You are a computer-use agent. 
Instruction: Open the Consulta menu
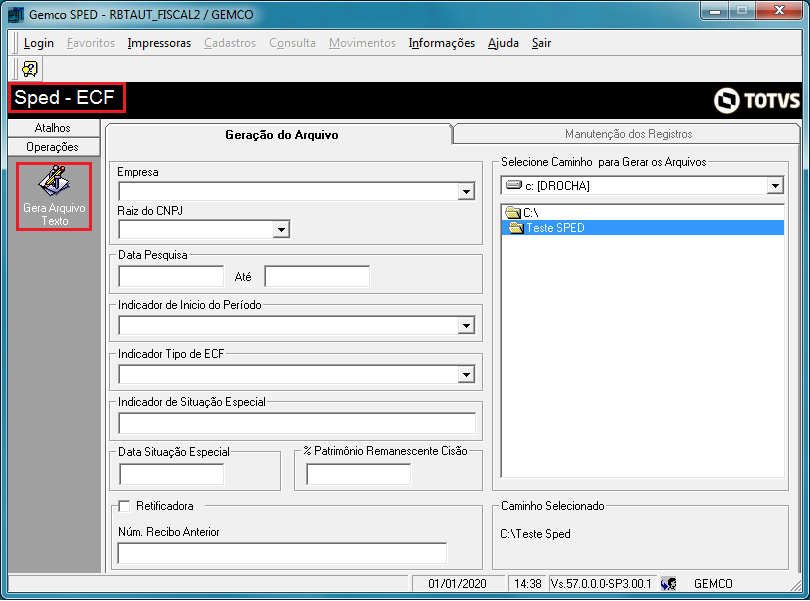pos(292,43)
